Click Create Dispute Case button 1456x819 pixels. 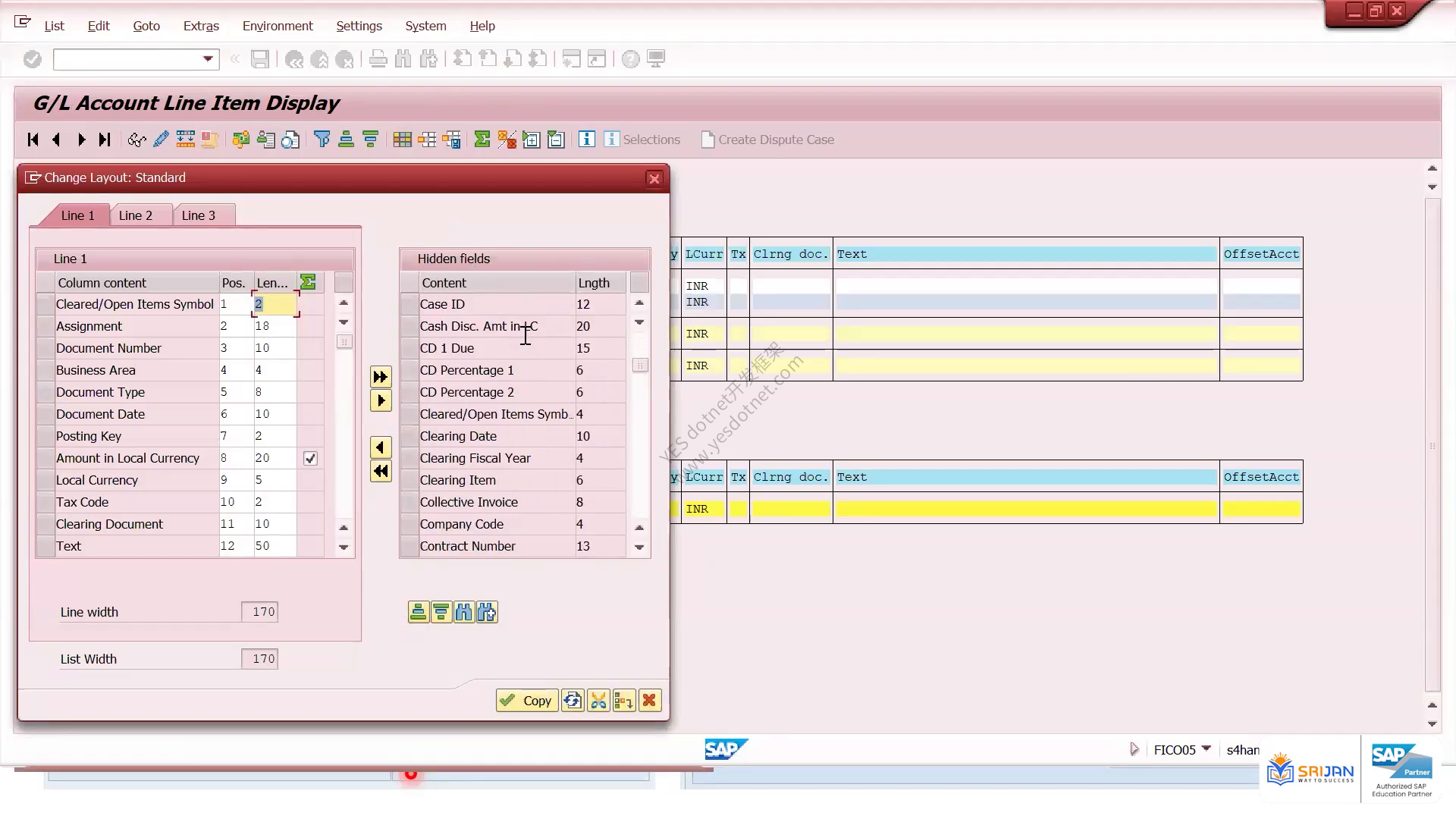pos(768,140)
